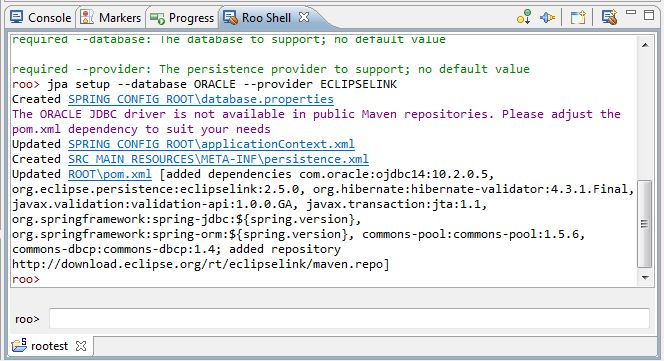664x361 pixels.
Task: Click the rootest folder icon
Action: click(19, 346)
